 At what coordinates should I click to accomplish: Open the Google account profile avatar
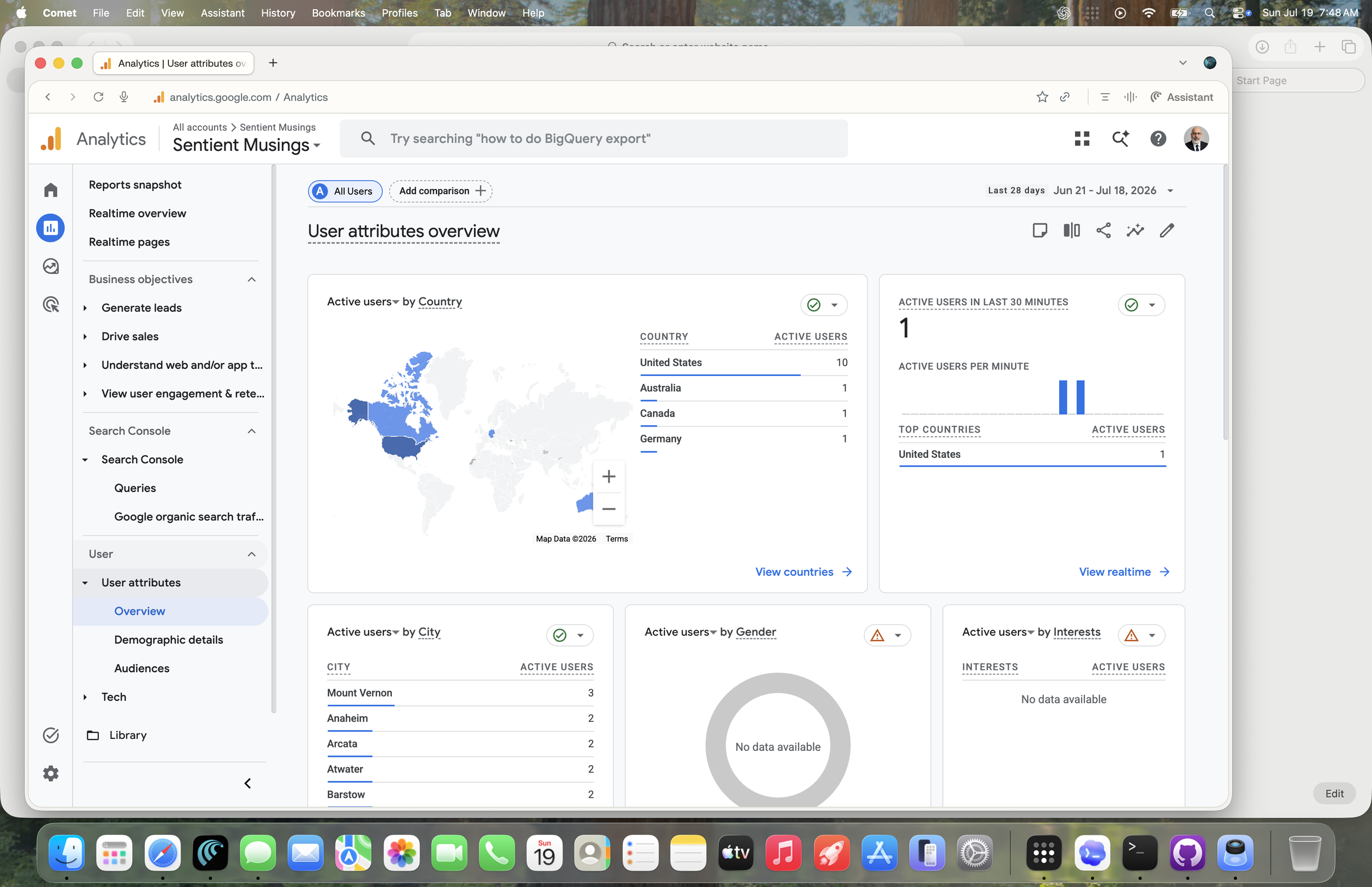click(1196, 139)
